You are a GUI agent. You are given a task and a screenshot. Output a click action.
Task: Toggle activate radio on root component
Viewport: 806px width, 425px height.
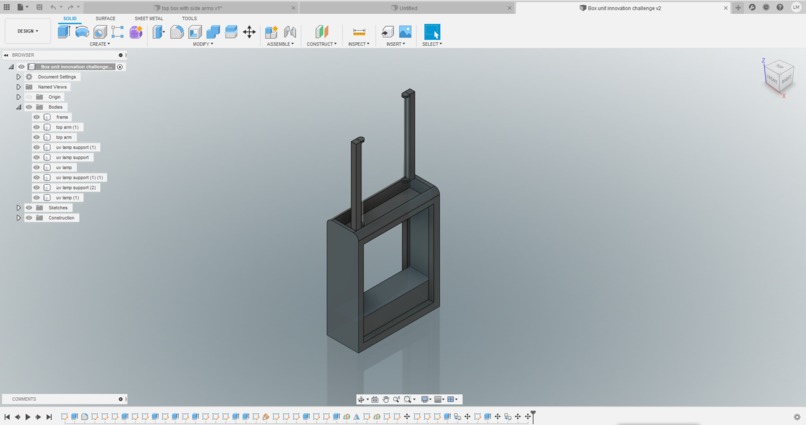coord(120,67)
